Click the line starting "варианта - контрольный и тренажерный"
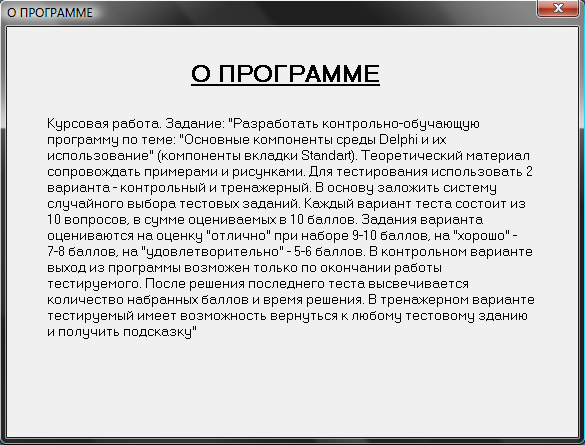 coord(272,188)
